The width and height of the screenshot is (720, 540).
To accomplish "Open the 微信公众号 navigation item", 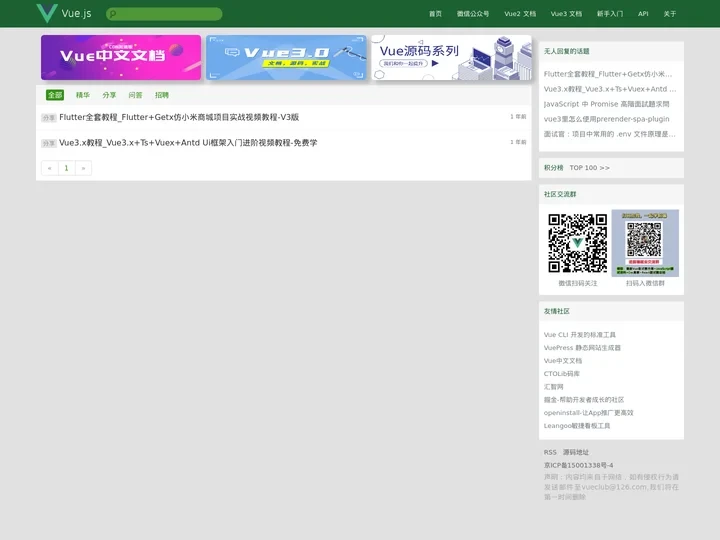I will [472, 14].
